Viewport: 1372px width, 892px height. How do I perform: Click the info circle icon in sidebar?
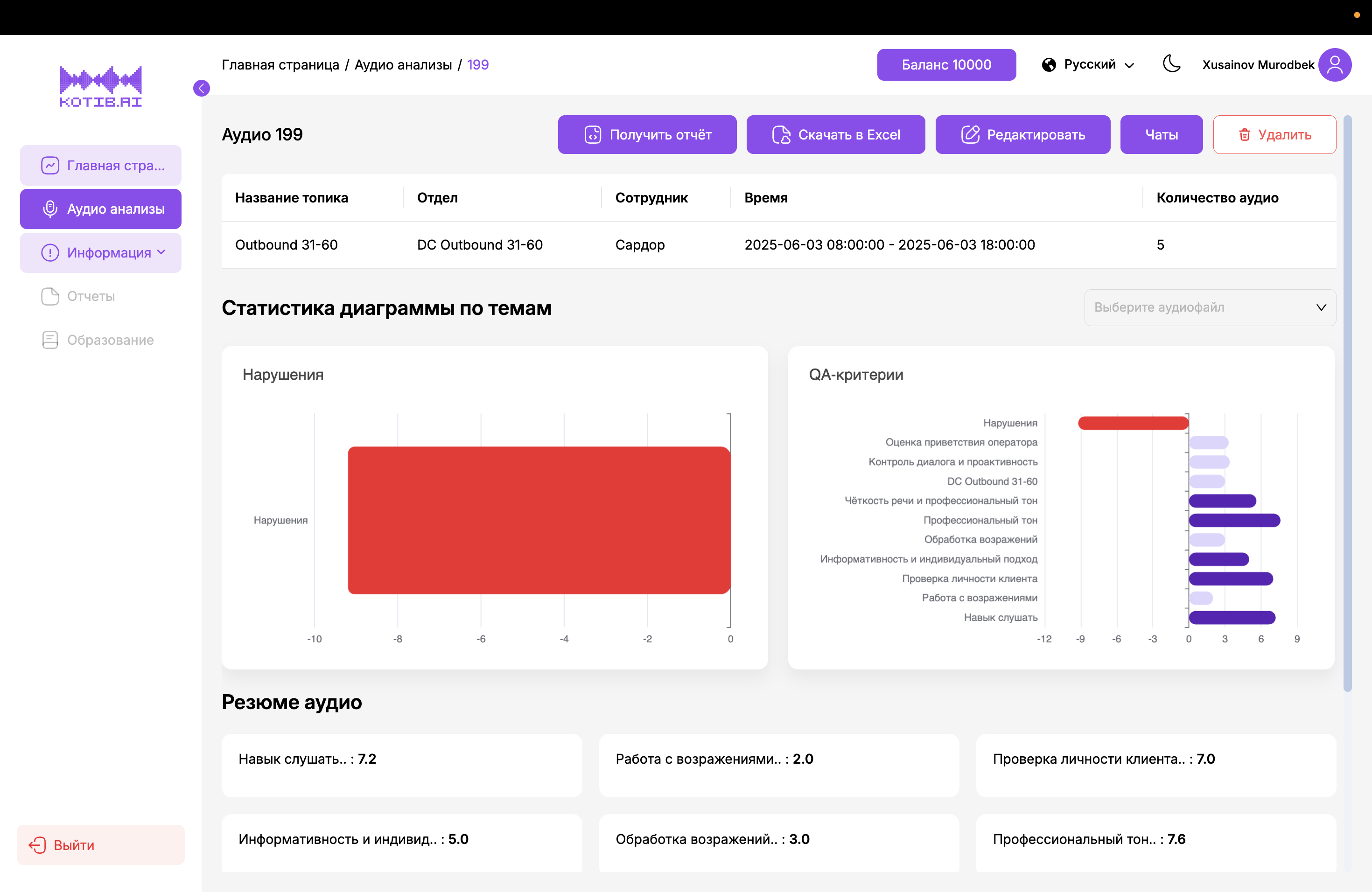click(x=50, y=252)
